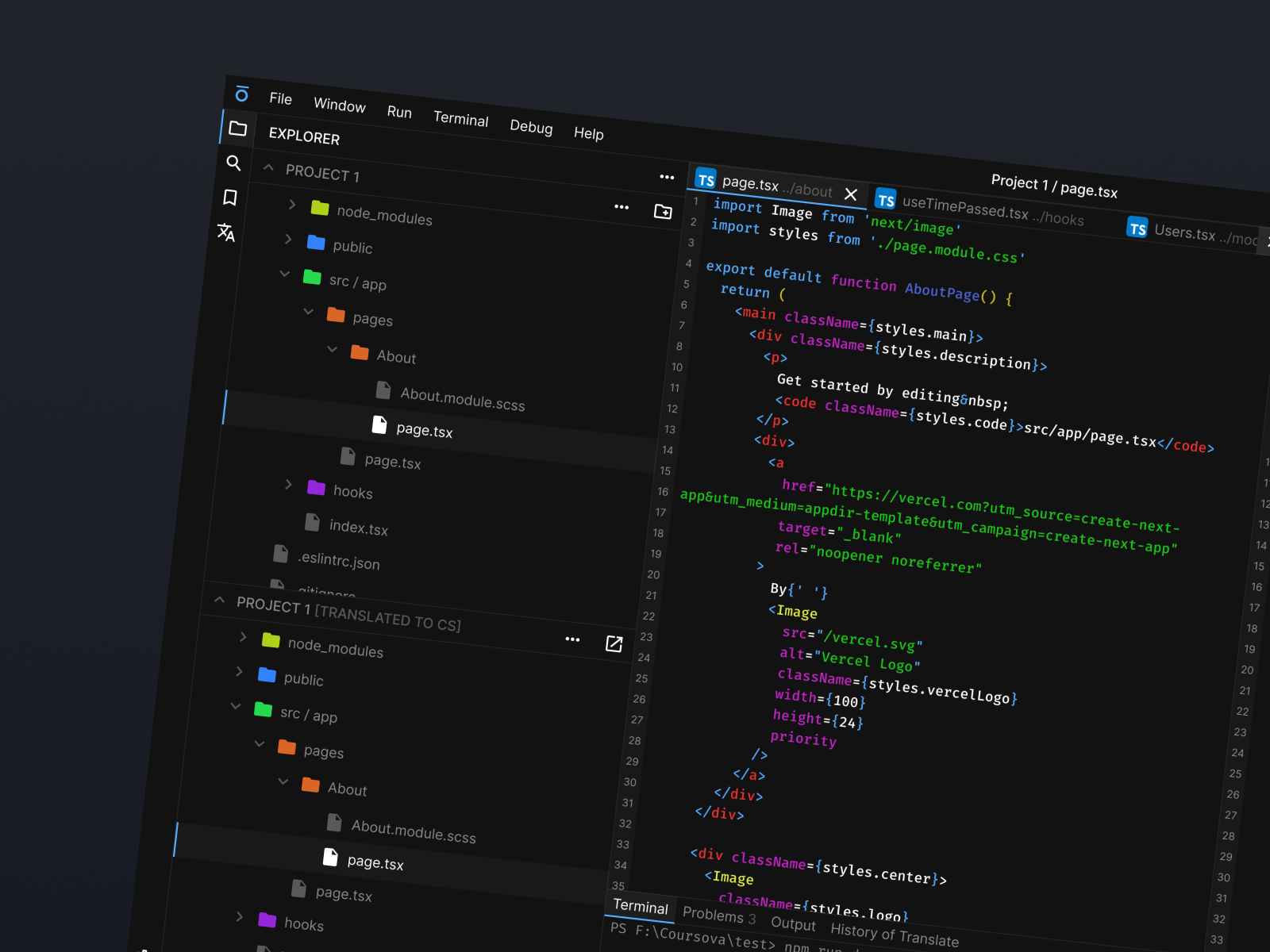The width and height of the screenshot is (1270, 952).
Task: Select the Problems tab in bottom panel
Action: (719, 916)
